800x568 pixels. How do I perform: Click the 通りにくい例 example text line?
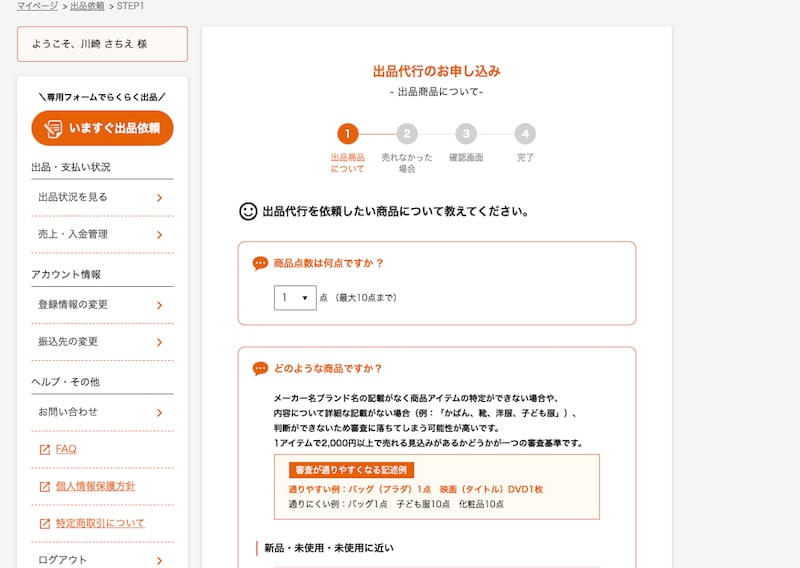[x=396, y=504]
